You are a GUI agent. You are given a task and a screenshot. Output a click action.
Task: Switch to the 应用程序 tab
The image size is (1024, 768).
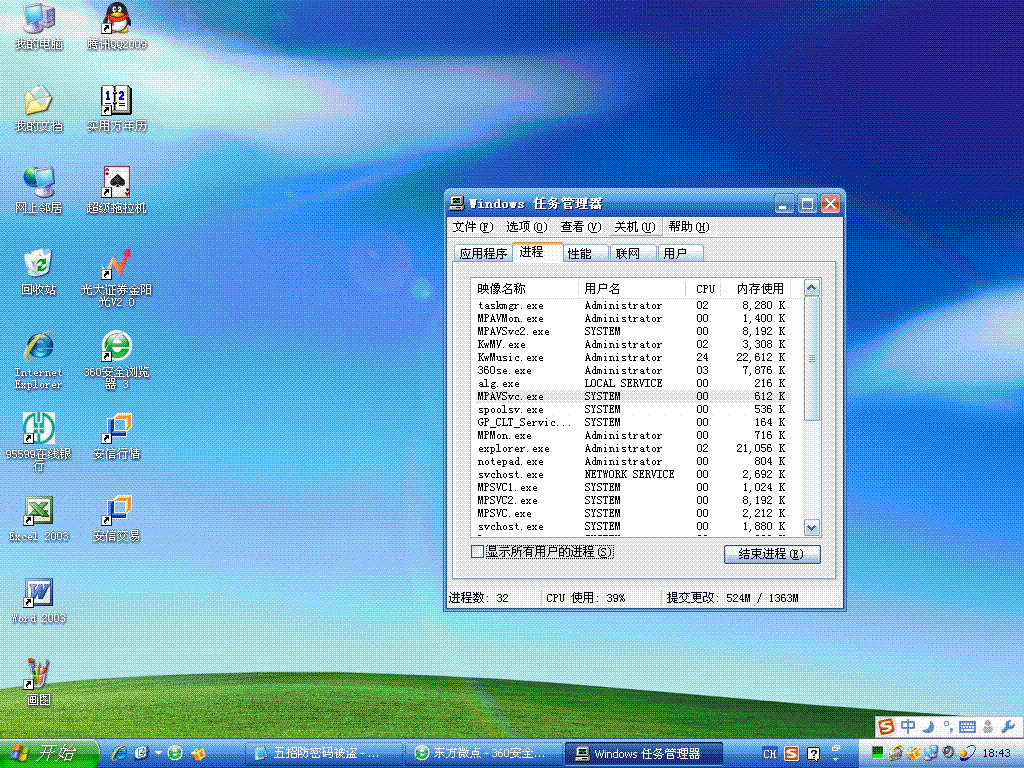click(483, 253)
